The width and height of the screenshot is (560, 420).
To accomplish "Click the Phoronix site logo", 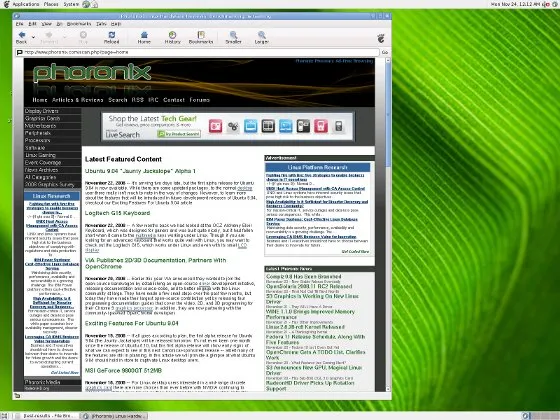I will click(x=92, y=72).
